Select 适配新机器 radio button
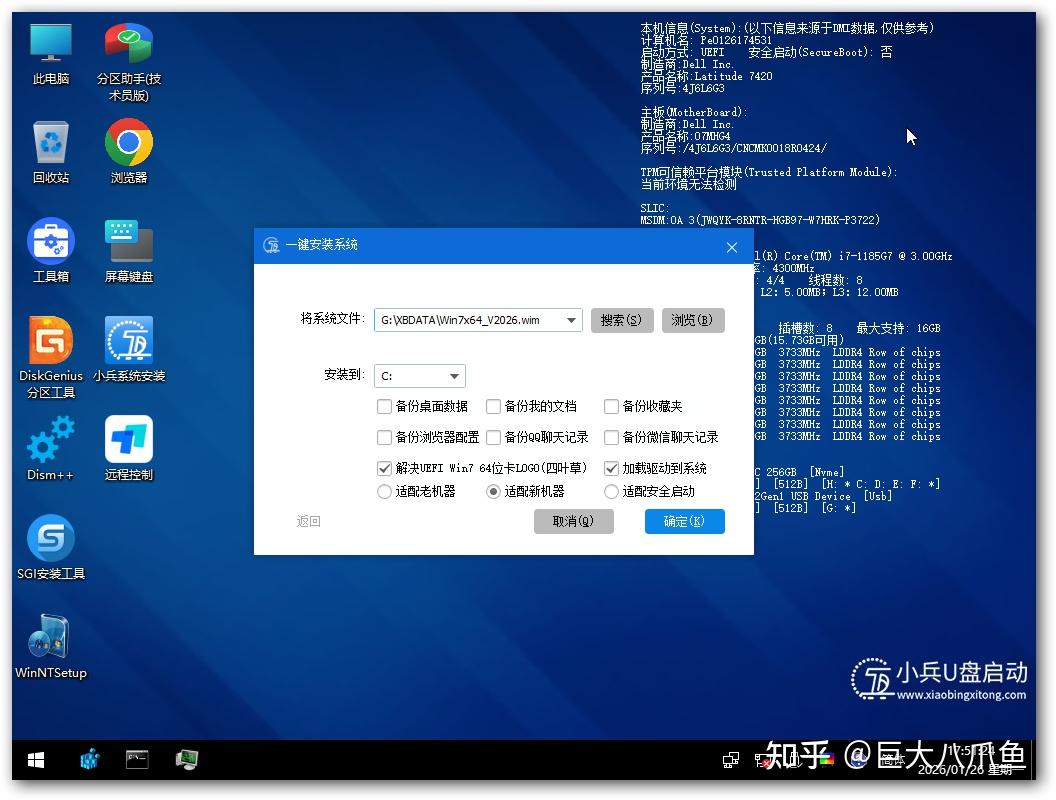Screen dimensions: 1056x800 (x=493, y=492)
